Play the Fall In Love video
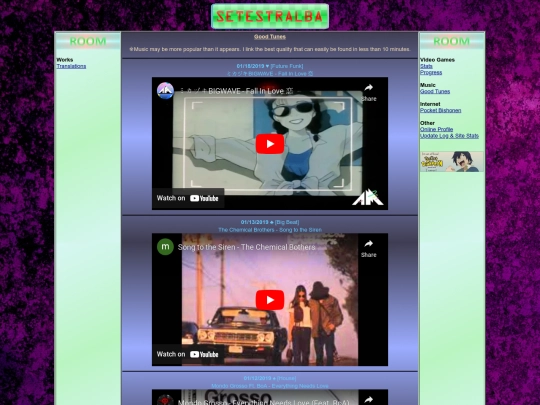This screenshot has height=405, width=540. click(270, 144)
